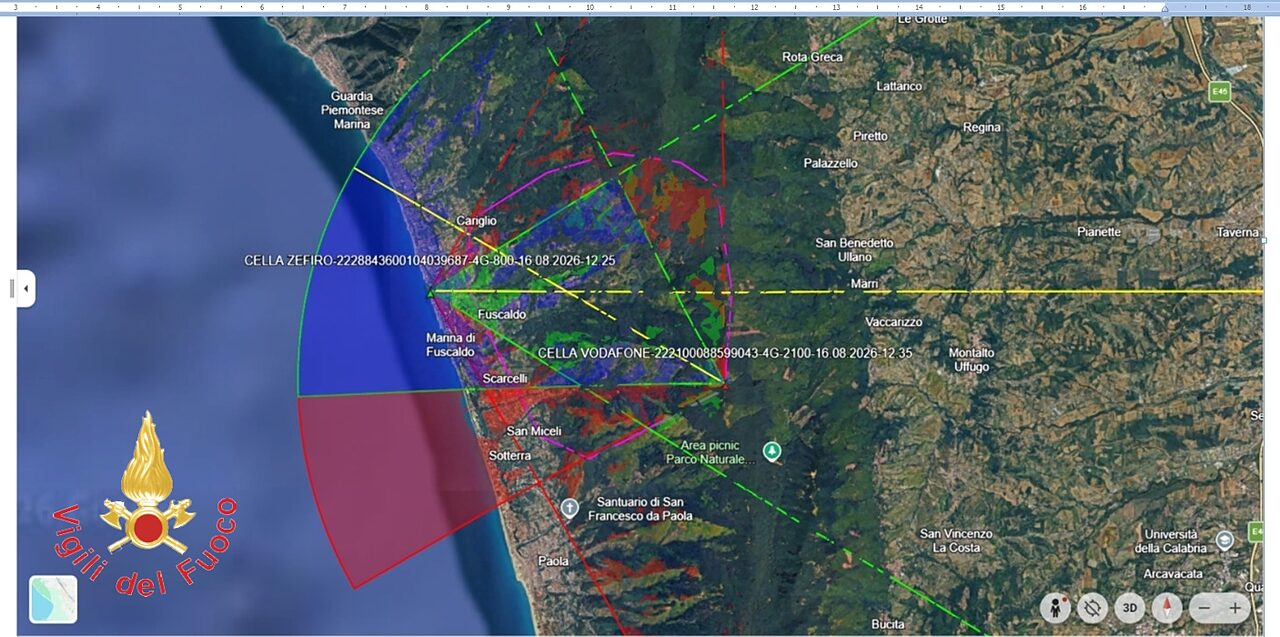Click the Università della Calabria marker icon
This screenshot has width=1280, height=637.
click(x=1225, y=540)
